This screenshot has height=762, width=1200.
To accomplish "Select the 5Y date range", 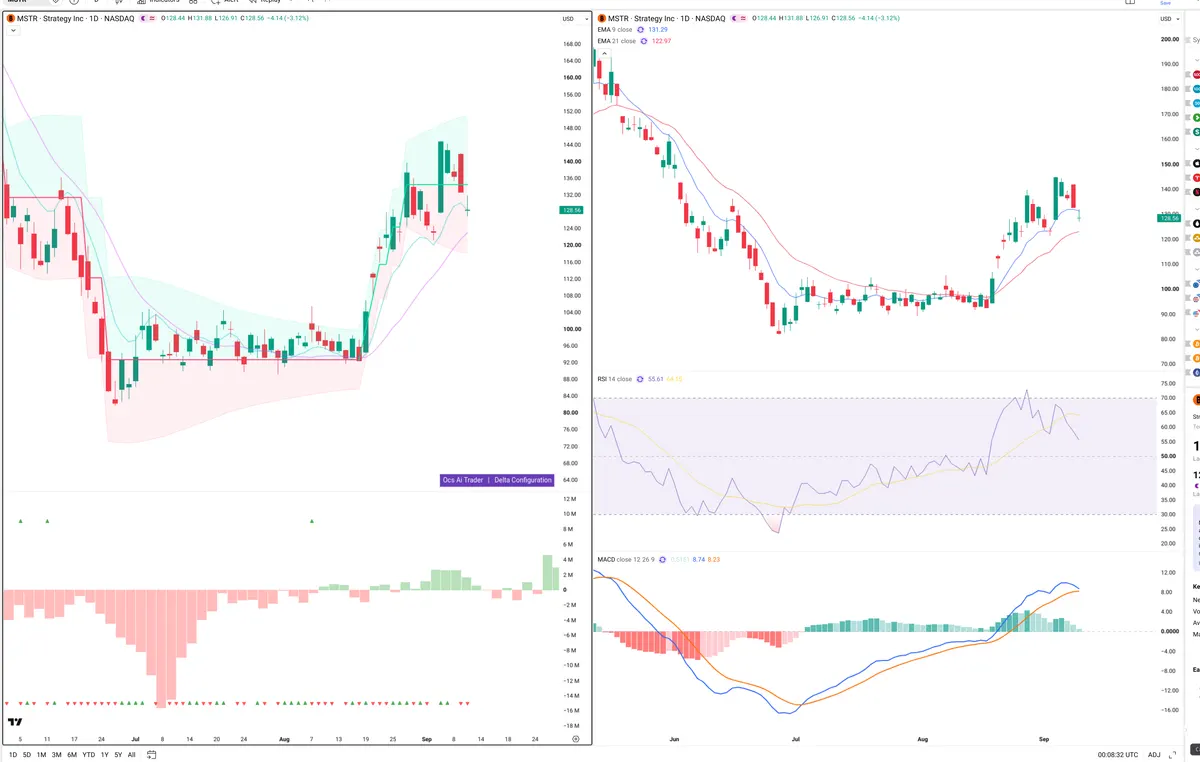I will pos(119,755).
